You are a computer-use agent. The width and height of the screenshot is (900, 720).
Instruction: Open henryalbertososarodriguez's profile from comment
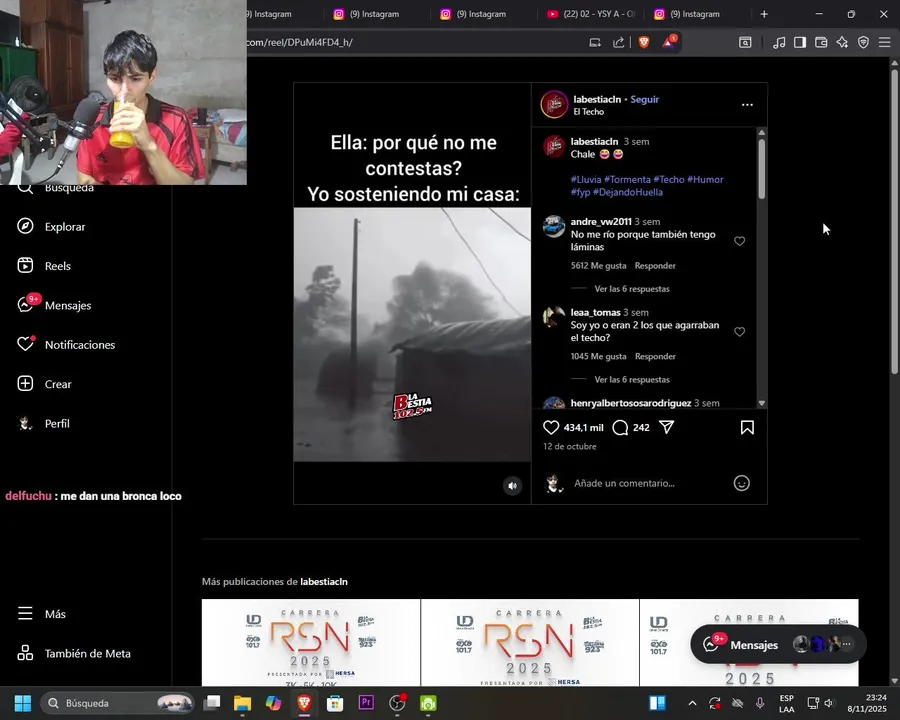[x=631, y=403]
